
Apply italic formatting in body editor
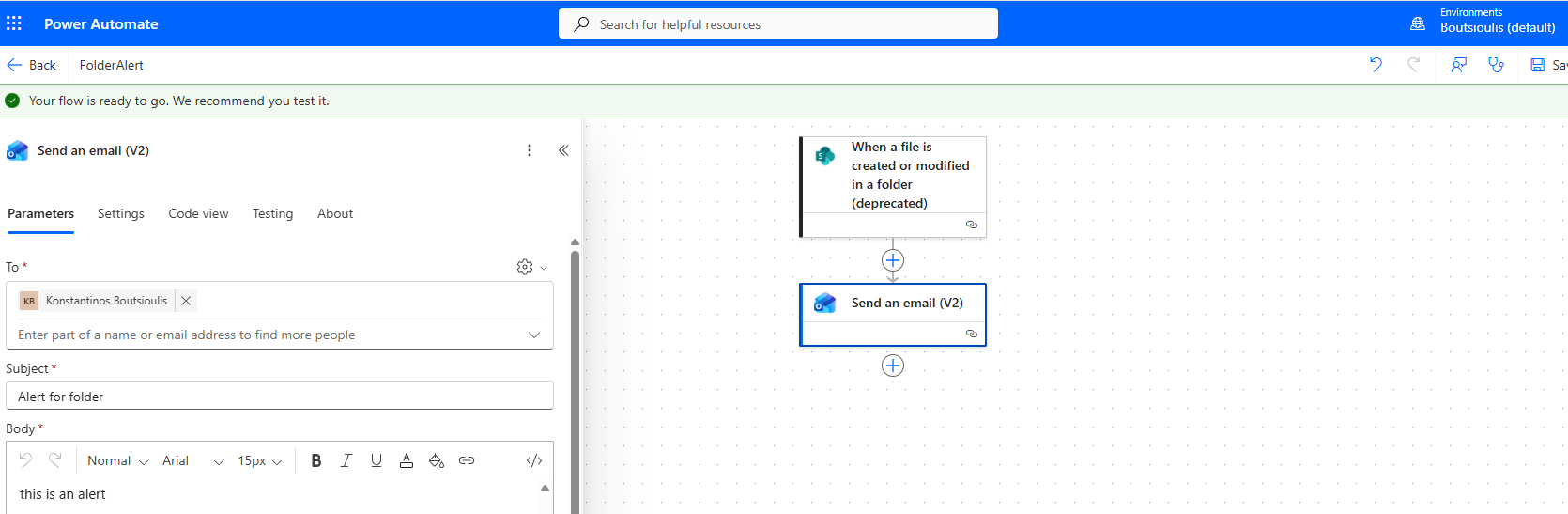click(346, 460)
